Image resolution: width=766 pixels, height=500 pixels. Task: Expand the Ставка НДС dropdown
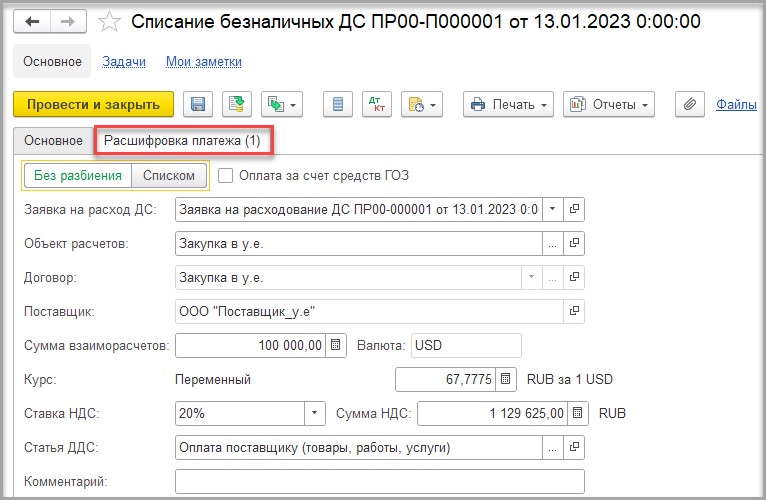[315, 413]
